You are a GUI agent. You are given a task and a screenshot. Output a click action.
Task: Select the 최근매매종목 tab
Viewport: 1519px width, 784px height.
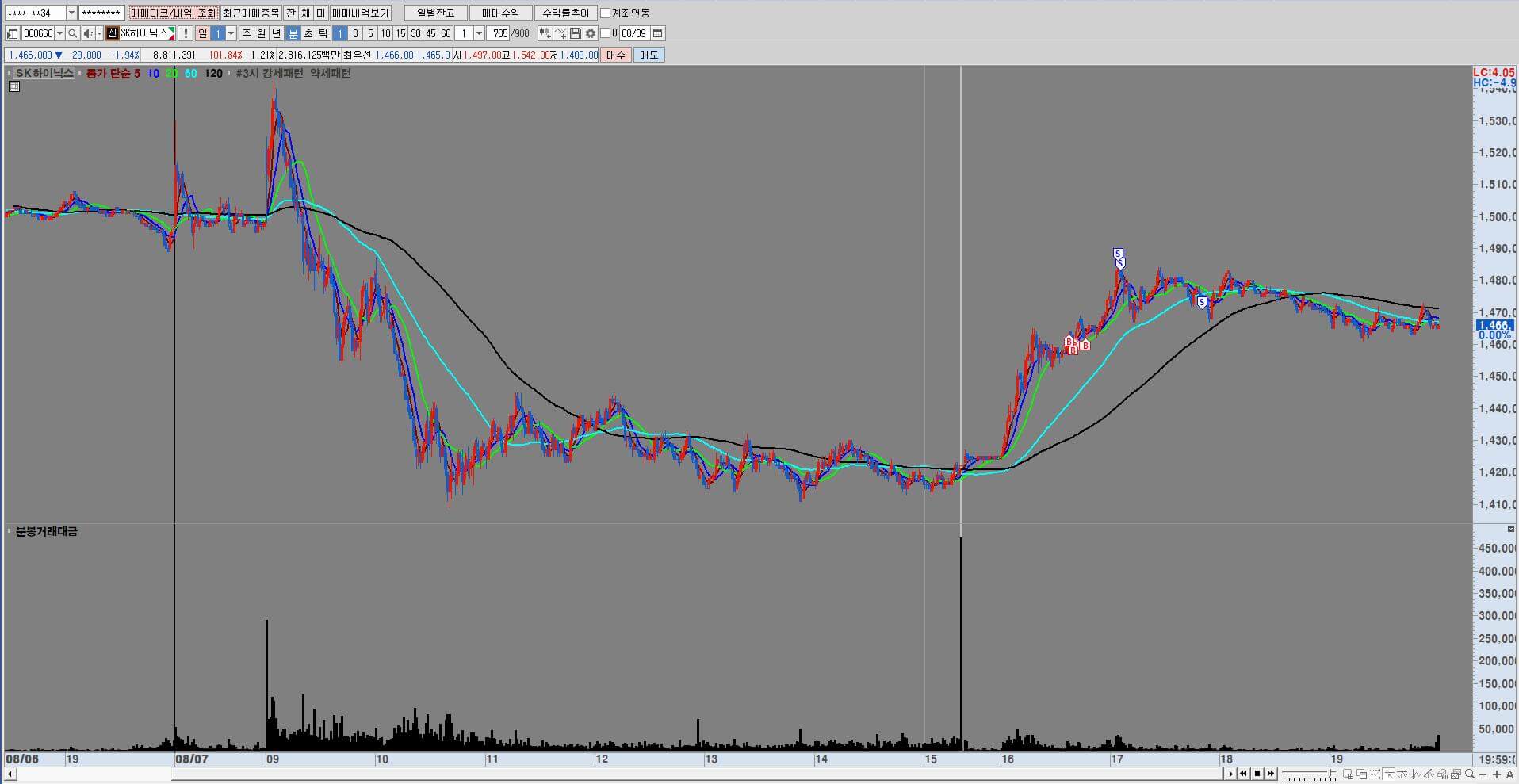[x=251, y=13]
